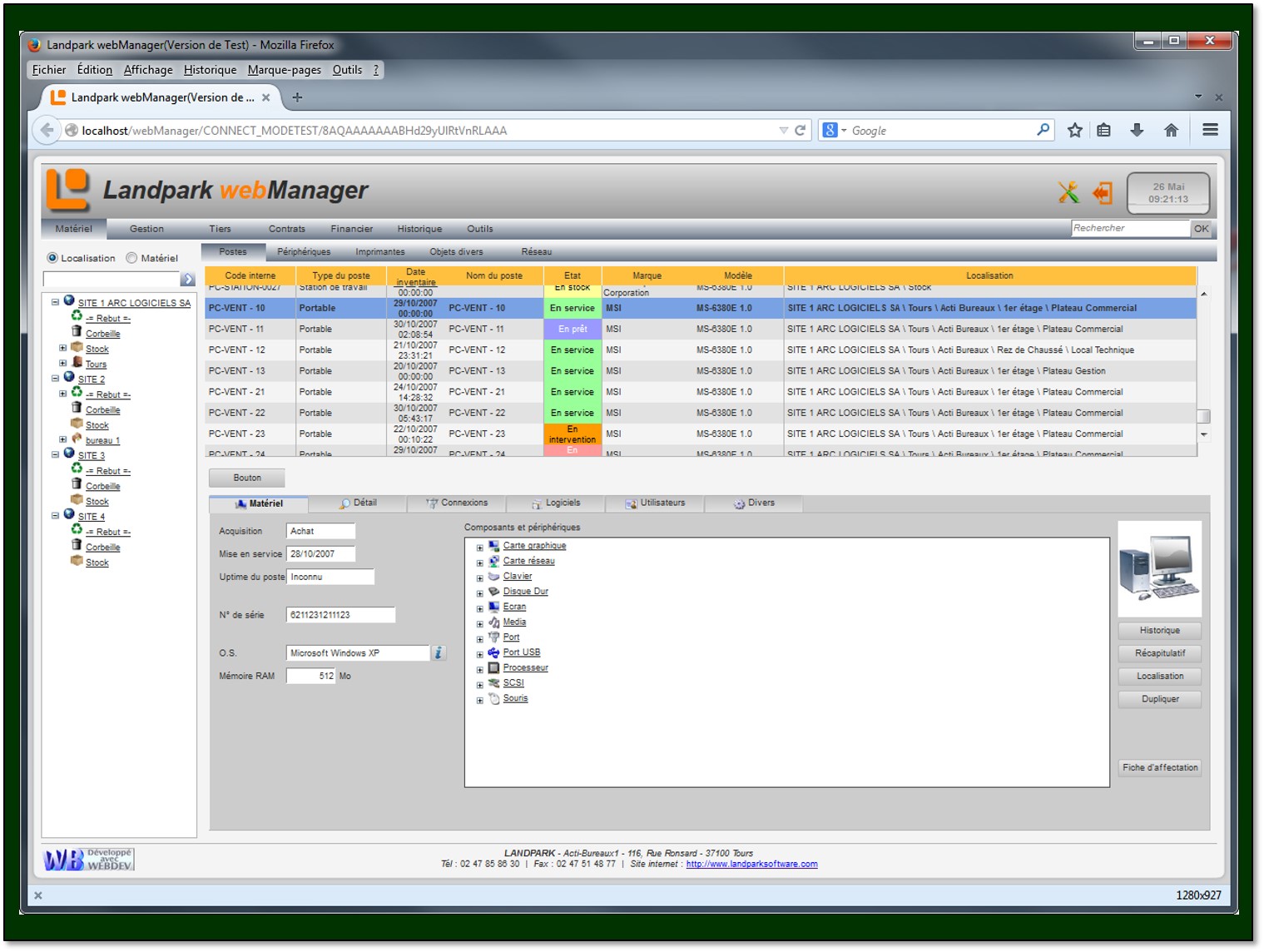Switch to the Logiciels tab

pos(556,503)
